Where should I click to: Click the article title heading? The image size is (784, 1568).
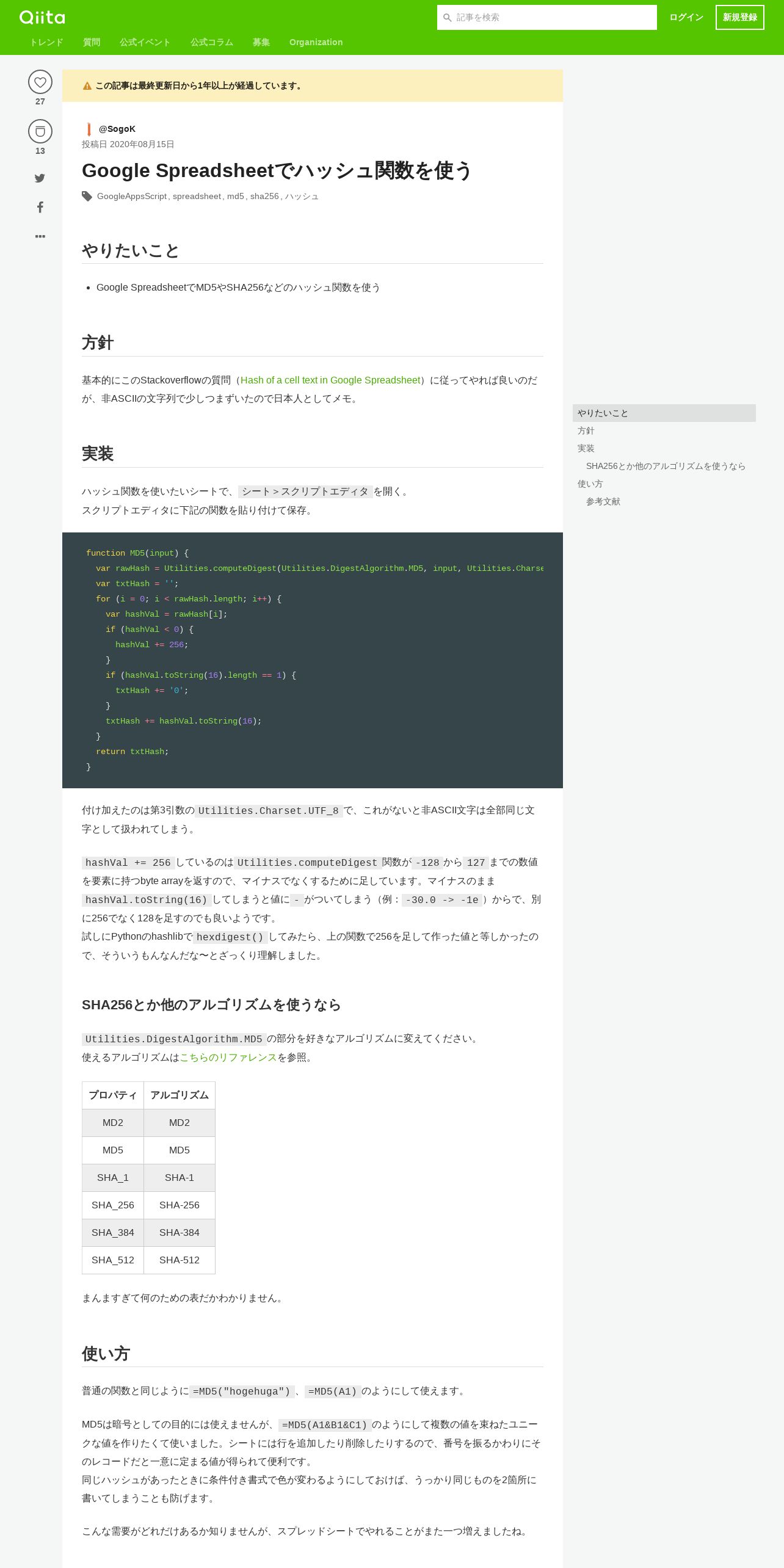[277, 170]
